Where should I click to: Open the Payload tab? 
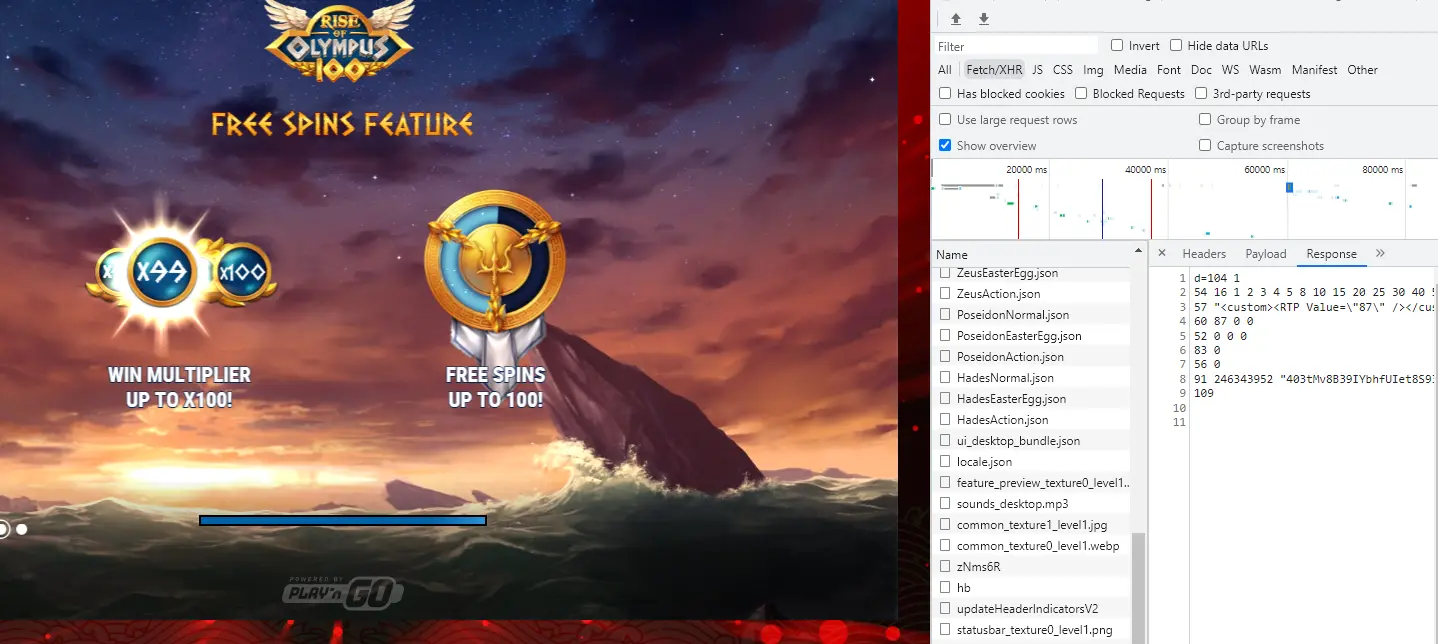click(1266, 254)
